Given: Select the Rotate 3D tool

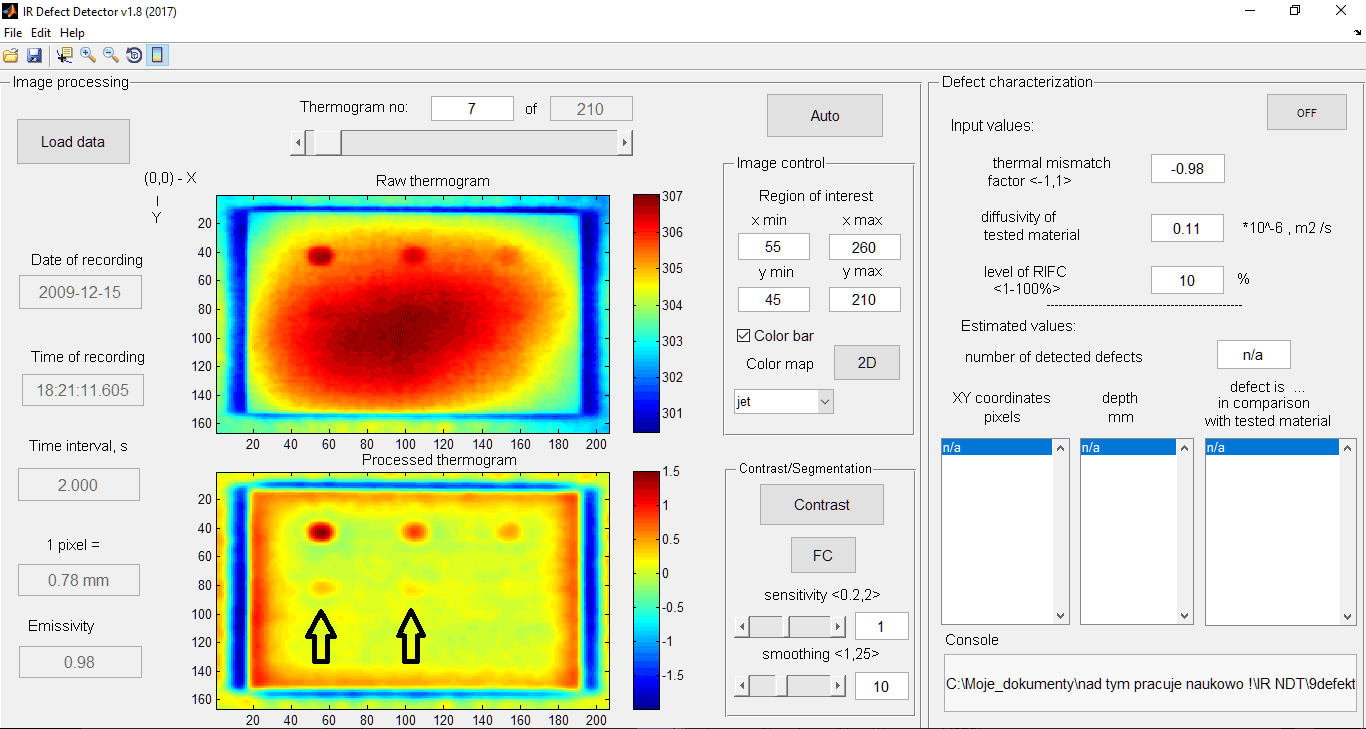Looking at the screenshot, I should (134, 55).
